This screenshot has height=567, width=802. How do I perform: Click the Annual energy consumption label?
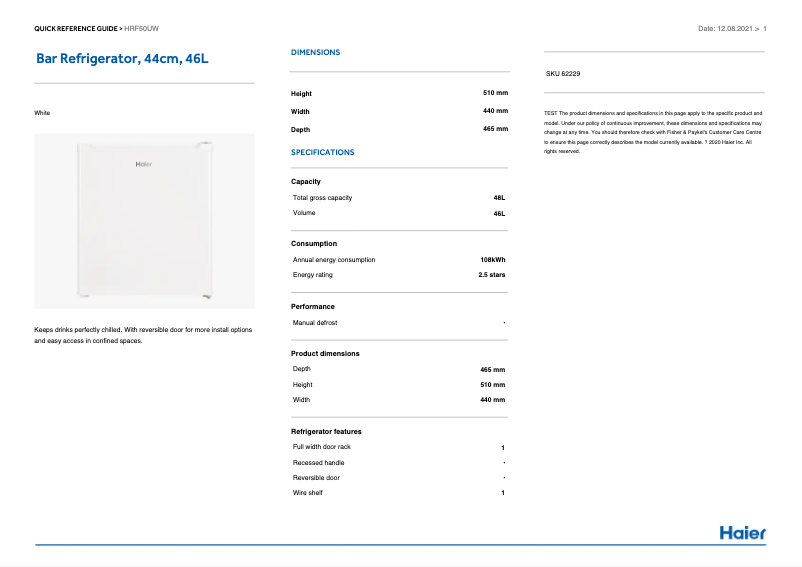coord(334,259)
